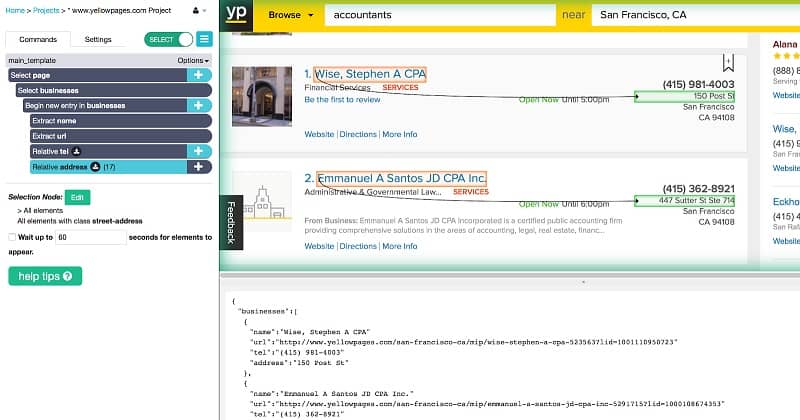Click Directions link under Emmanuel A Santos listing
Screen dimensions: 800x420
[x=358, y=246]
